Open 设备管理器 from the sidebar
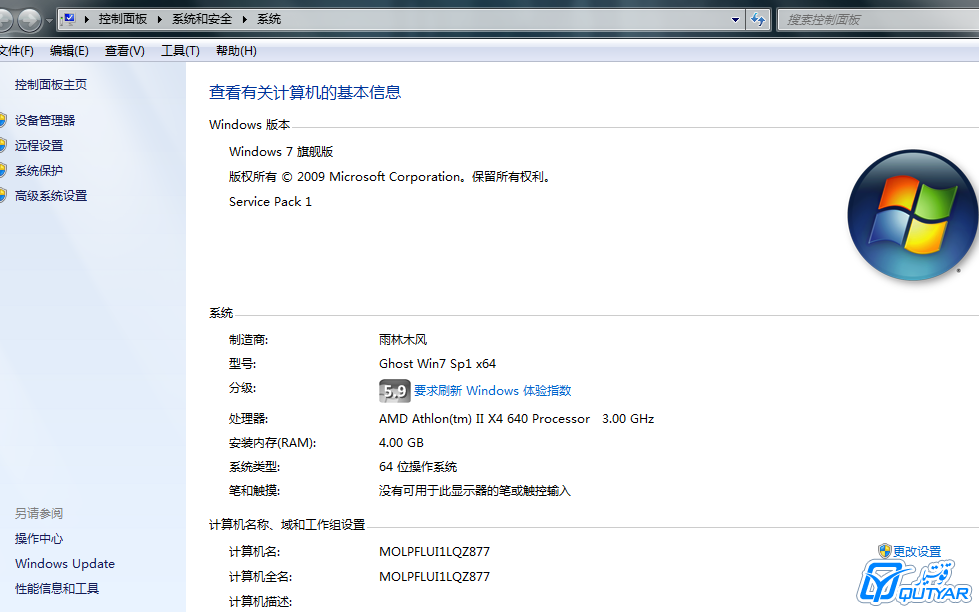The image size is (979, 612). (x=45, y=121)
